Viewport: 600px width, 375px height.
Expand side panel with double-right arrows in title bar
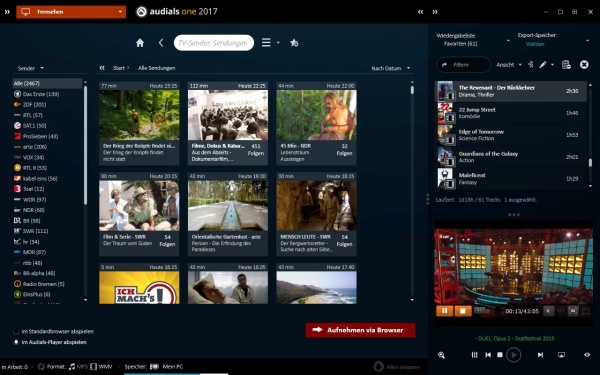pyautogui.click(x=435, y=12)
